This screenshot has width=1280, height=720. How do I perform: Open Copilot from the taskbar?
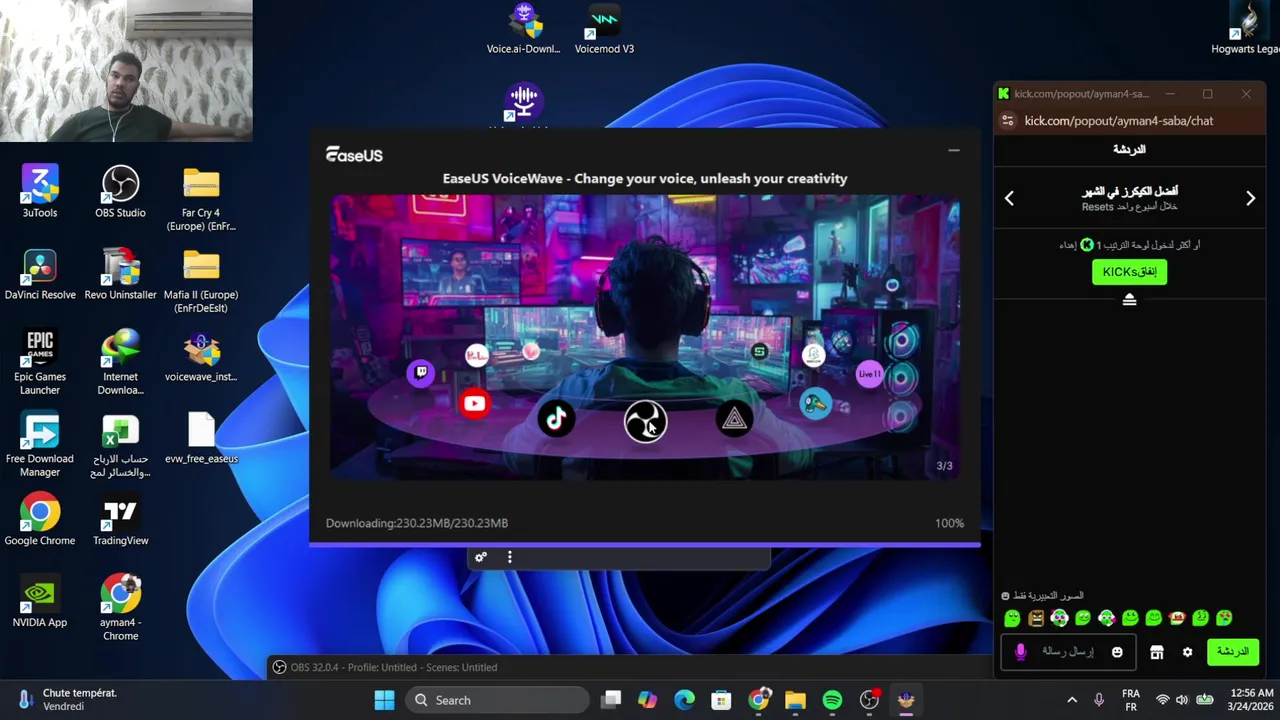tap(647, 700)
